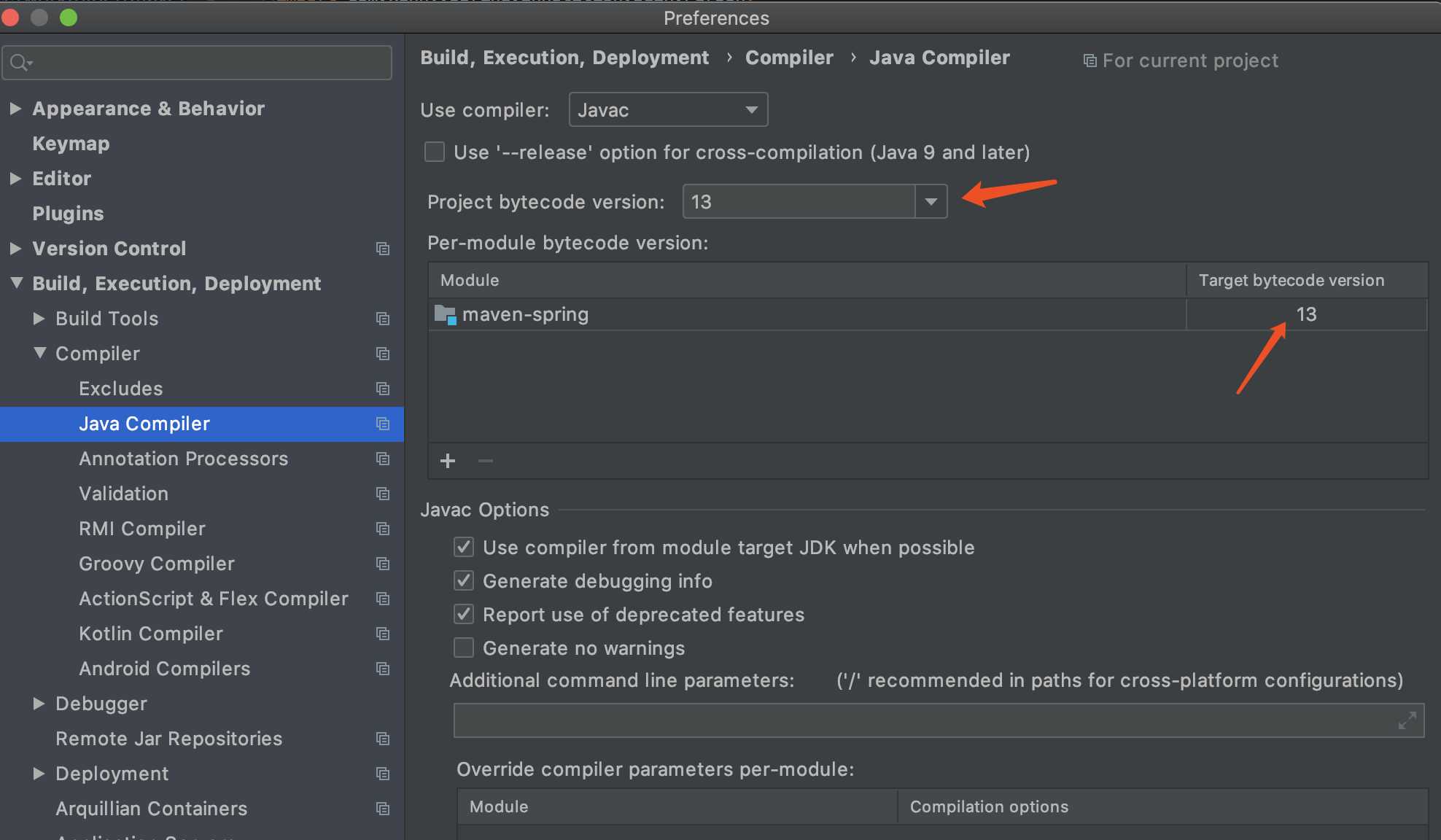The image size is (1441, 840).
Task: Click project-level icon beside Arquillian Containers
Action: tap(383, 809)
